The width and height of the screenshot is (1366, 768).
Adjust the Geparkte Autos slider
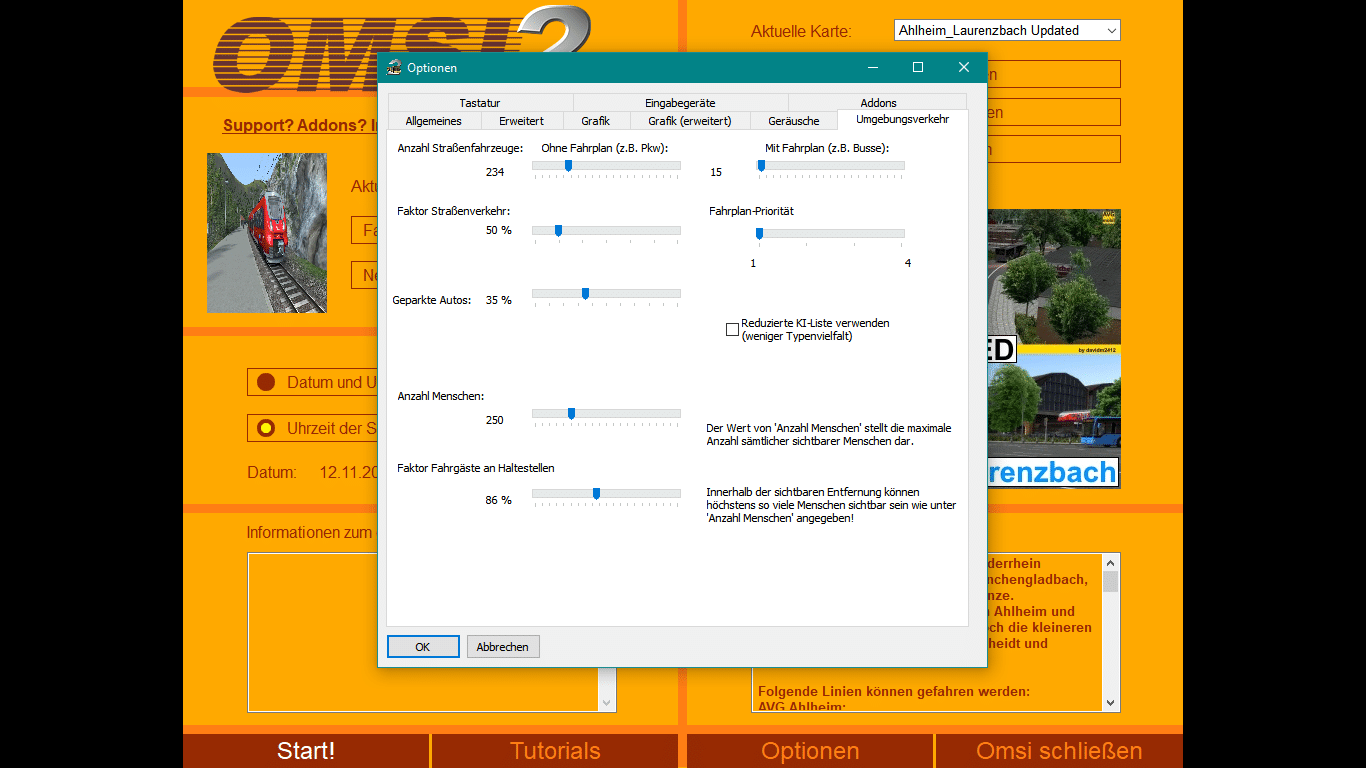pos(585,293)
